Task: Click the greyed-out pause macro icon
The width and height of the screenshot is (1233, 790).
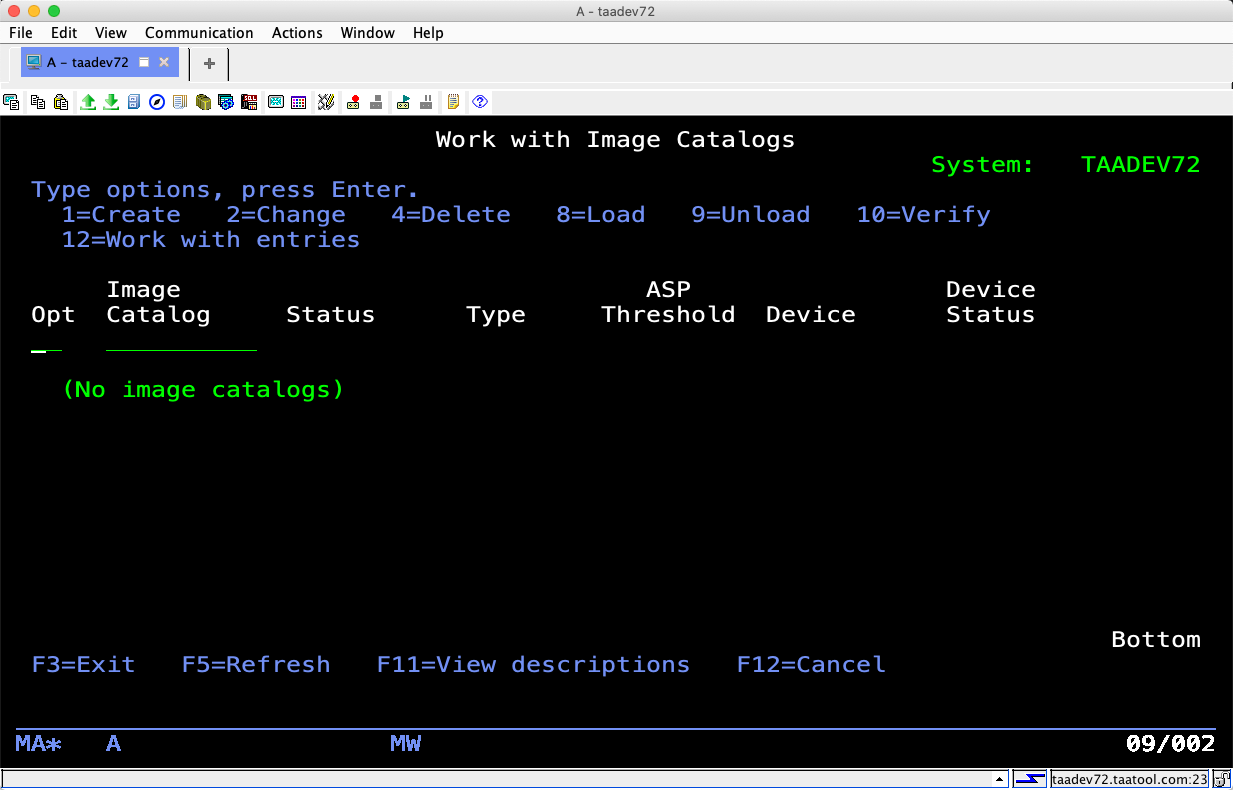Action: pos(426,102)
